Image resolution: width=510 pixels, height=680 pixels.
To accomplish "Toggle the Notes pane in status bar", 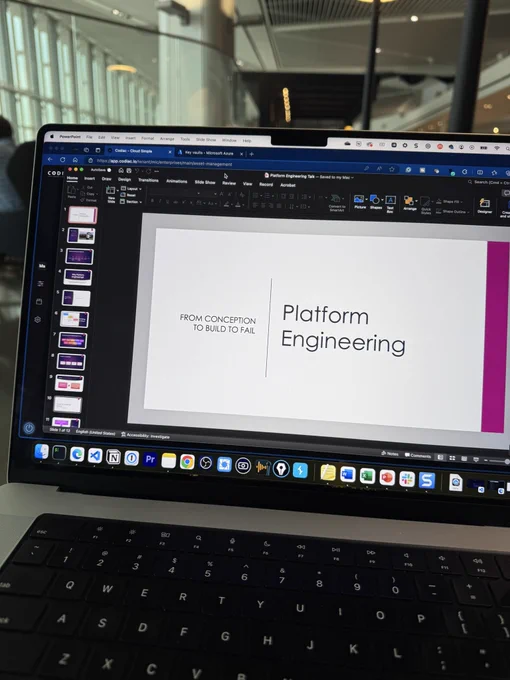I will [x=389, y=454].
